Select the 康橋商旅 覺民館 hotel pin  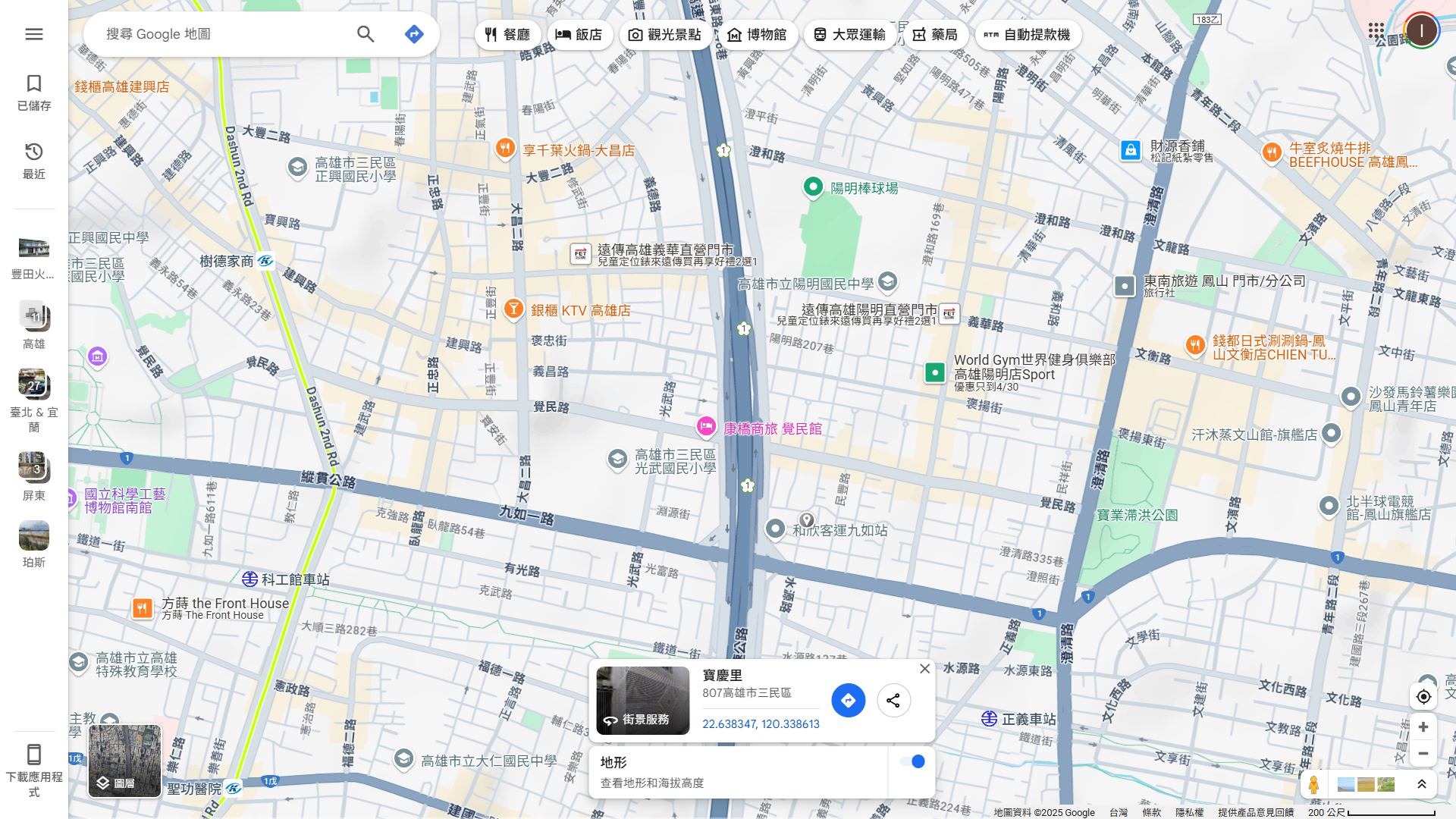tap(706, 427)
